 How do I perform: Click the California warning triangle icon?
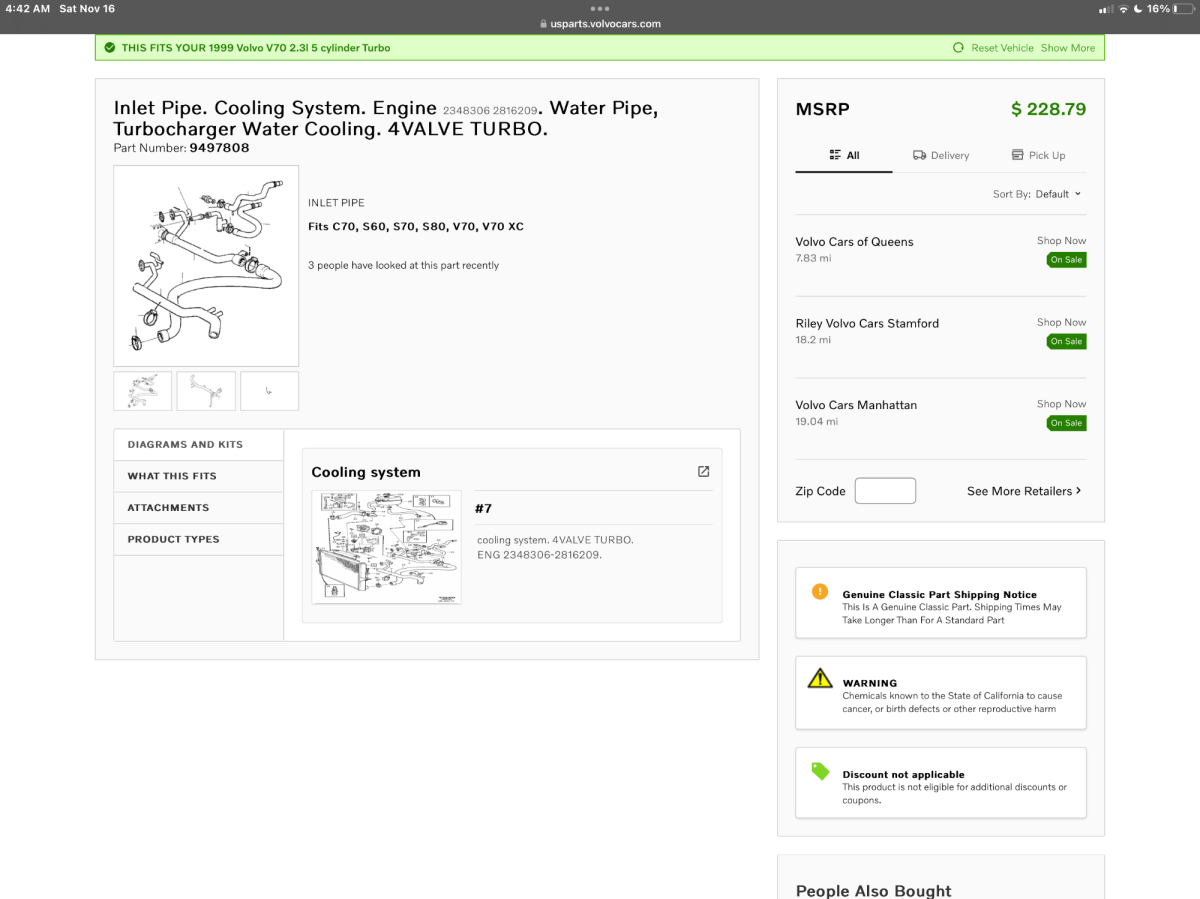[x=820, y=678]
